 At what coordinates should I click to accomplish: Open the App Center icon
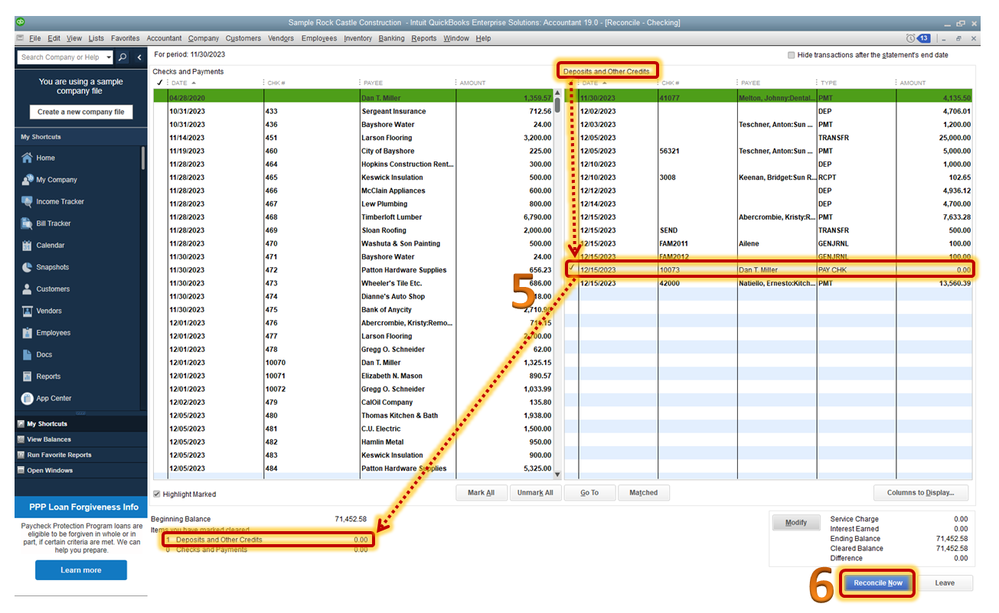click(x=27, y=398)
